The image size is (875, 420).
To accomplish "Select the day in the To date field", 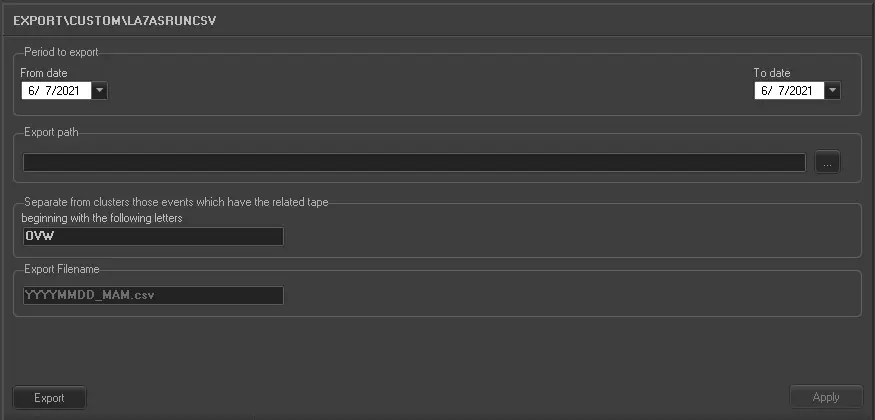I will coord(781,91).
